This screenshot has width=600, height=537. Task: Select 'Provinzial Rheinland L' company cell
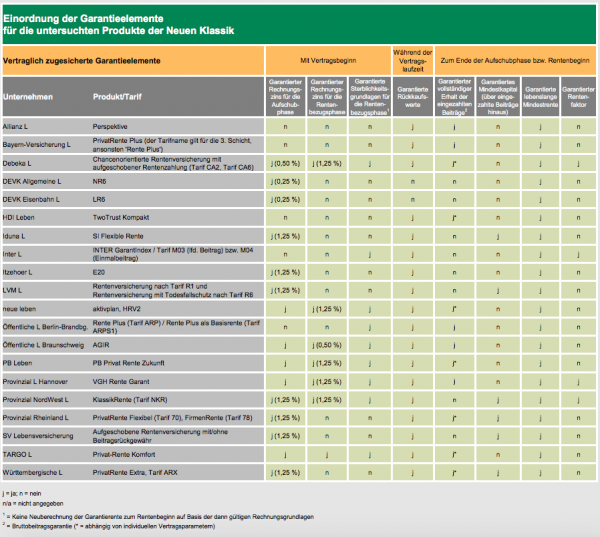(x=36, y=418)
